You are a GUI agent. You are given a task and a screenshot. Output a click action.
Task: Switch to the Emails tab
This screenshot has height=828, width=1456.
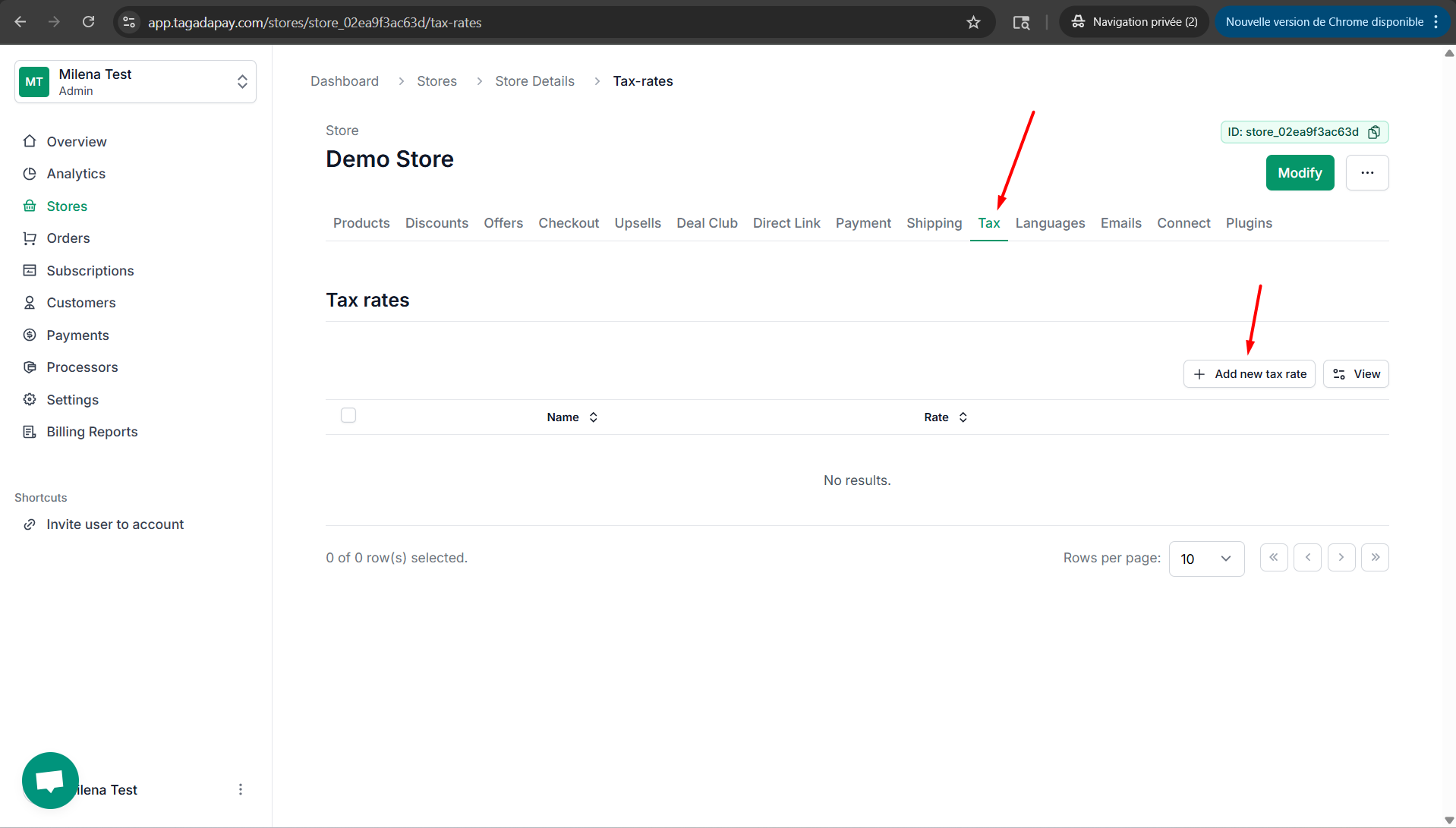point(1120,223)
